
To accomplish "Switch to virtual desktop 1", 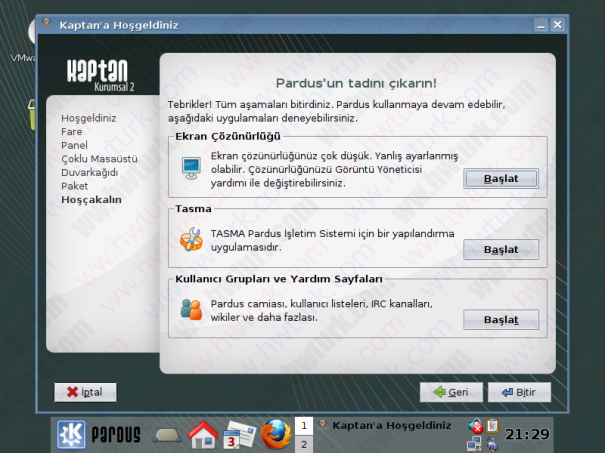I will [304, 426].
